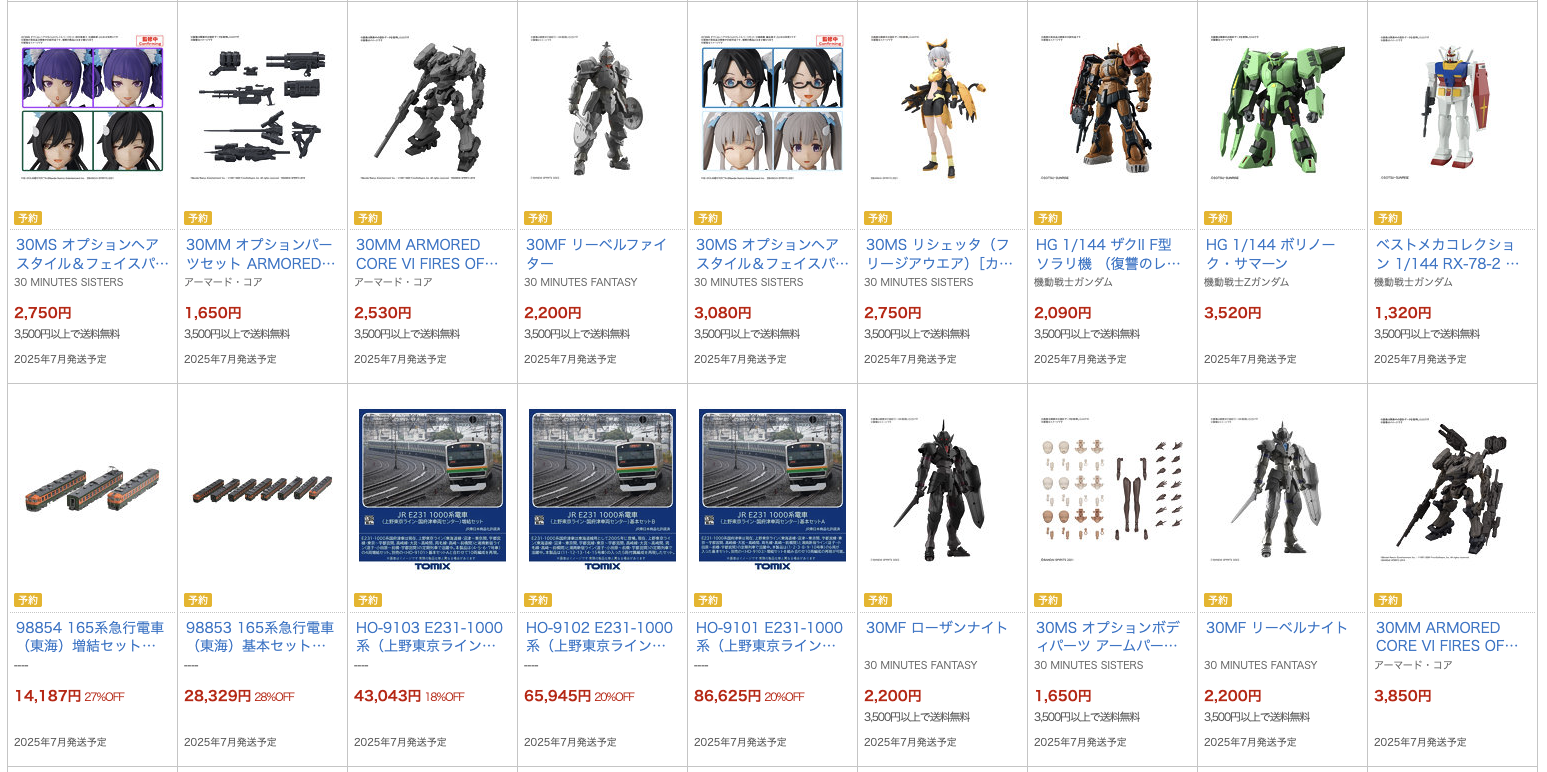Click the 予約 badge under HO-9101 item
Viewport: 1547px width, 772px height.
point(707,600)
